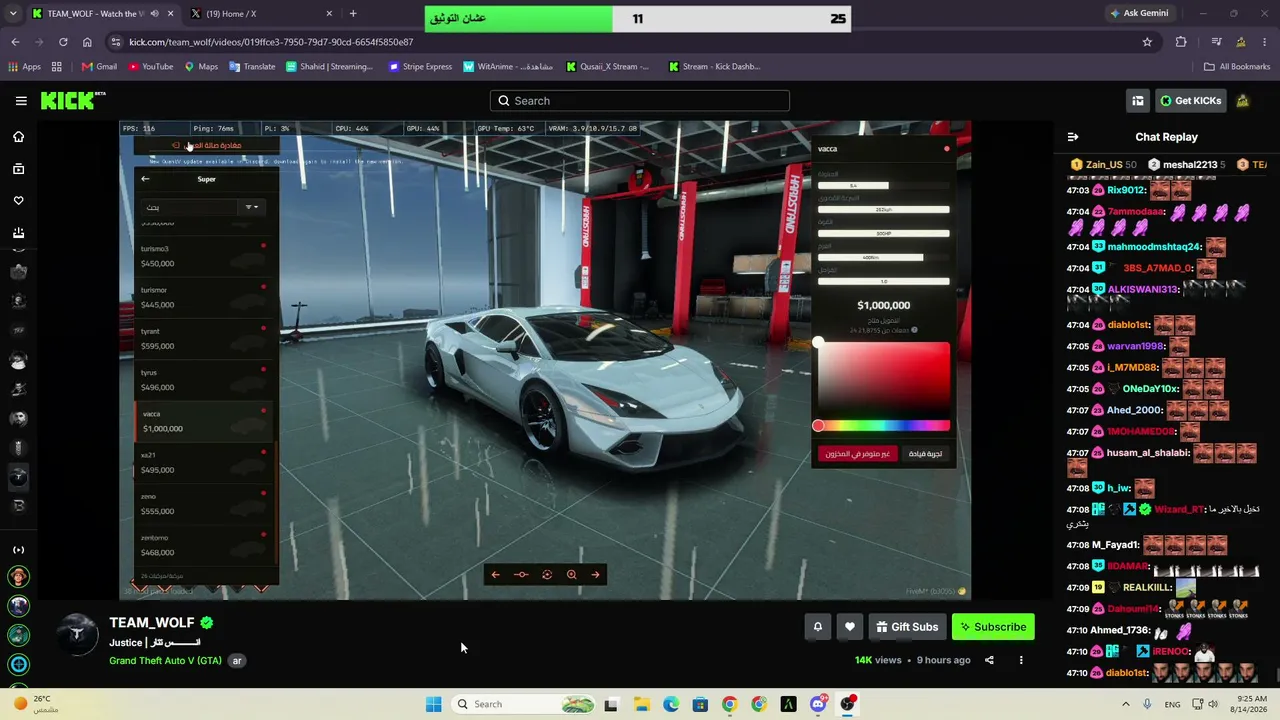Open Chrome extensions puzzle icon

[x=1181, y=42]
